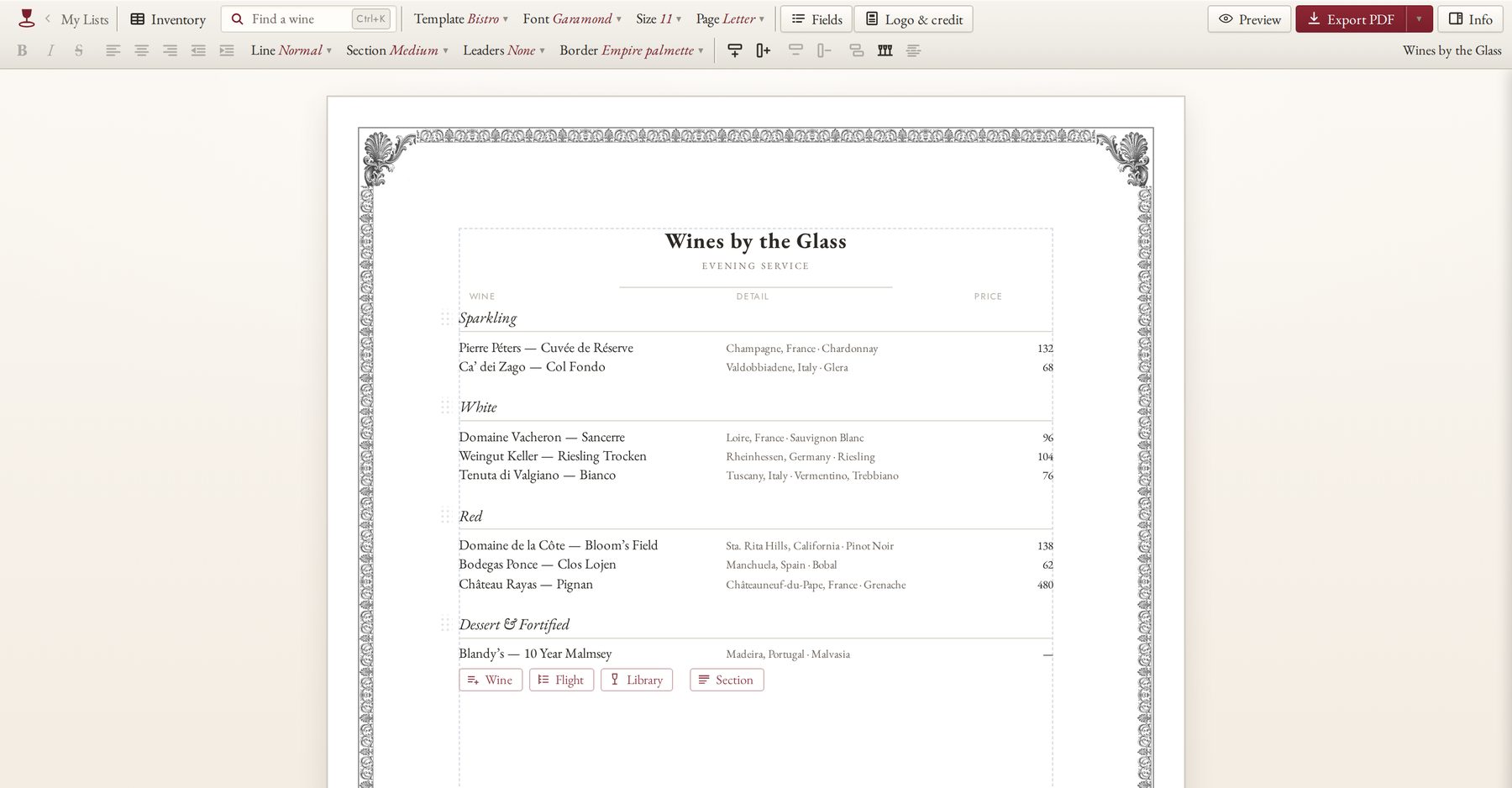Screen dimensions: 1512x788
Task: Expand Export PDF options arrow
Action: tap(1420, 19)
